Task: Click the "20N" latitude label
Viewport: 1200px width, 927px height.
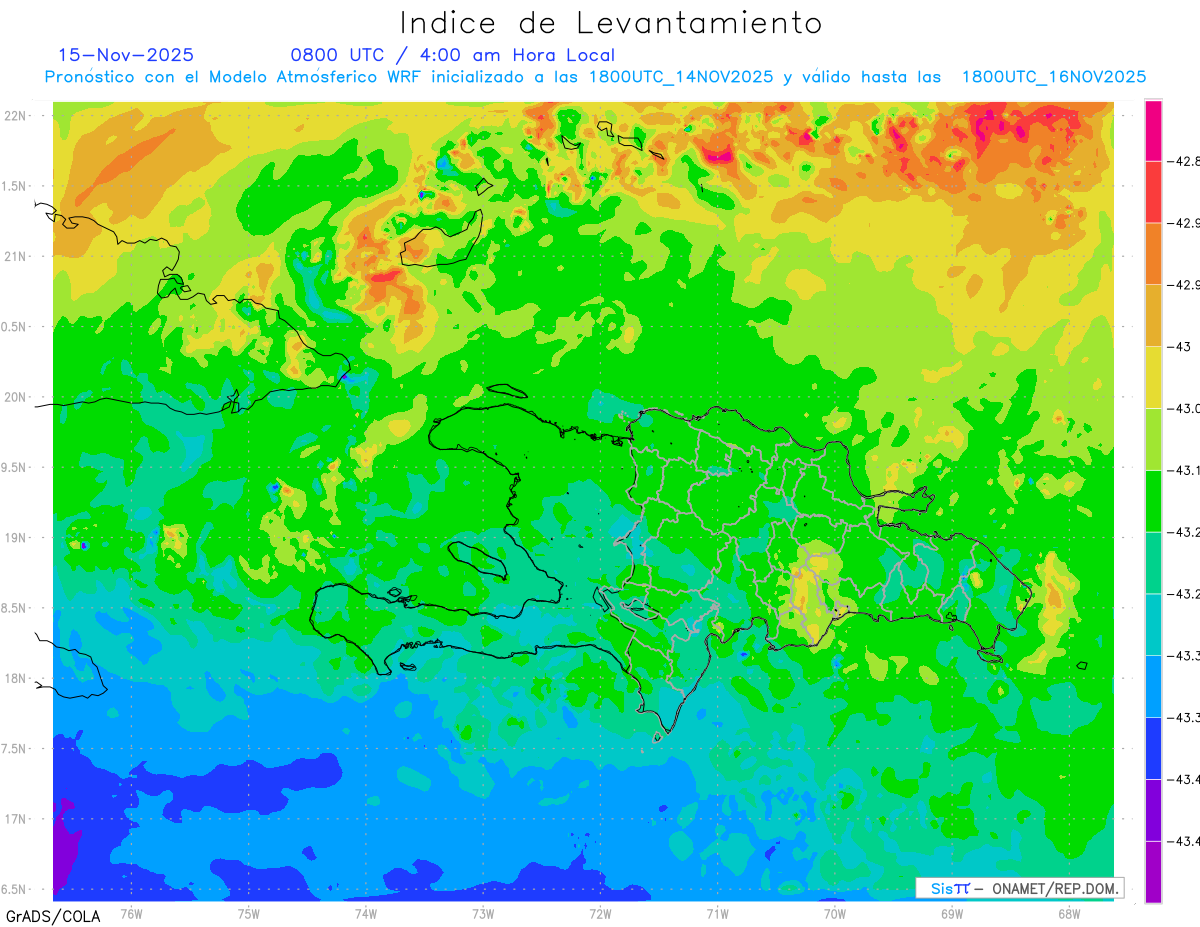Action: click(x=16, y=397)
